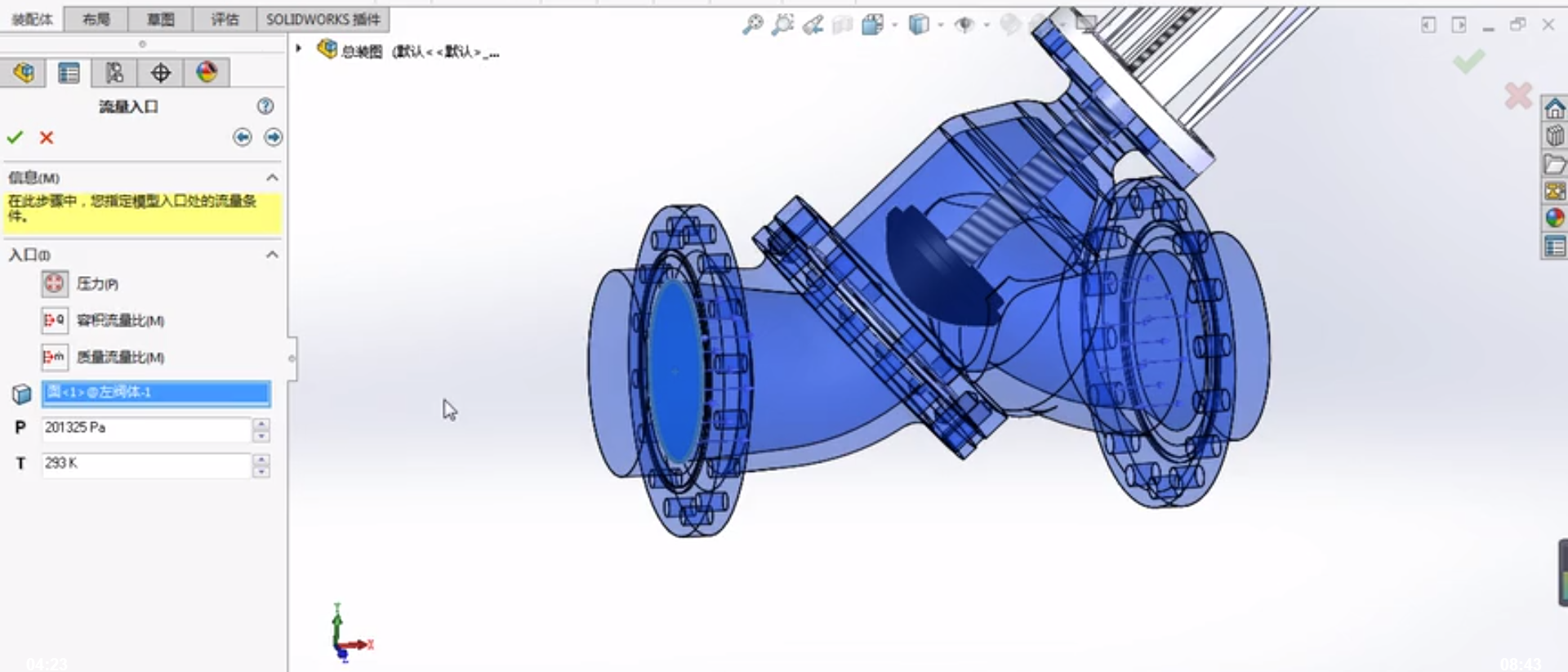Image resolution: width=1568 pixels, height=672 pixels.
Task: Open the DisplayManager color sphere tab
Action: coord(207,73)
